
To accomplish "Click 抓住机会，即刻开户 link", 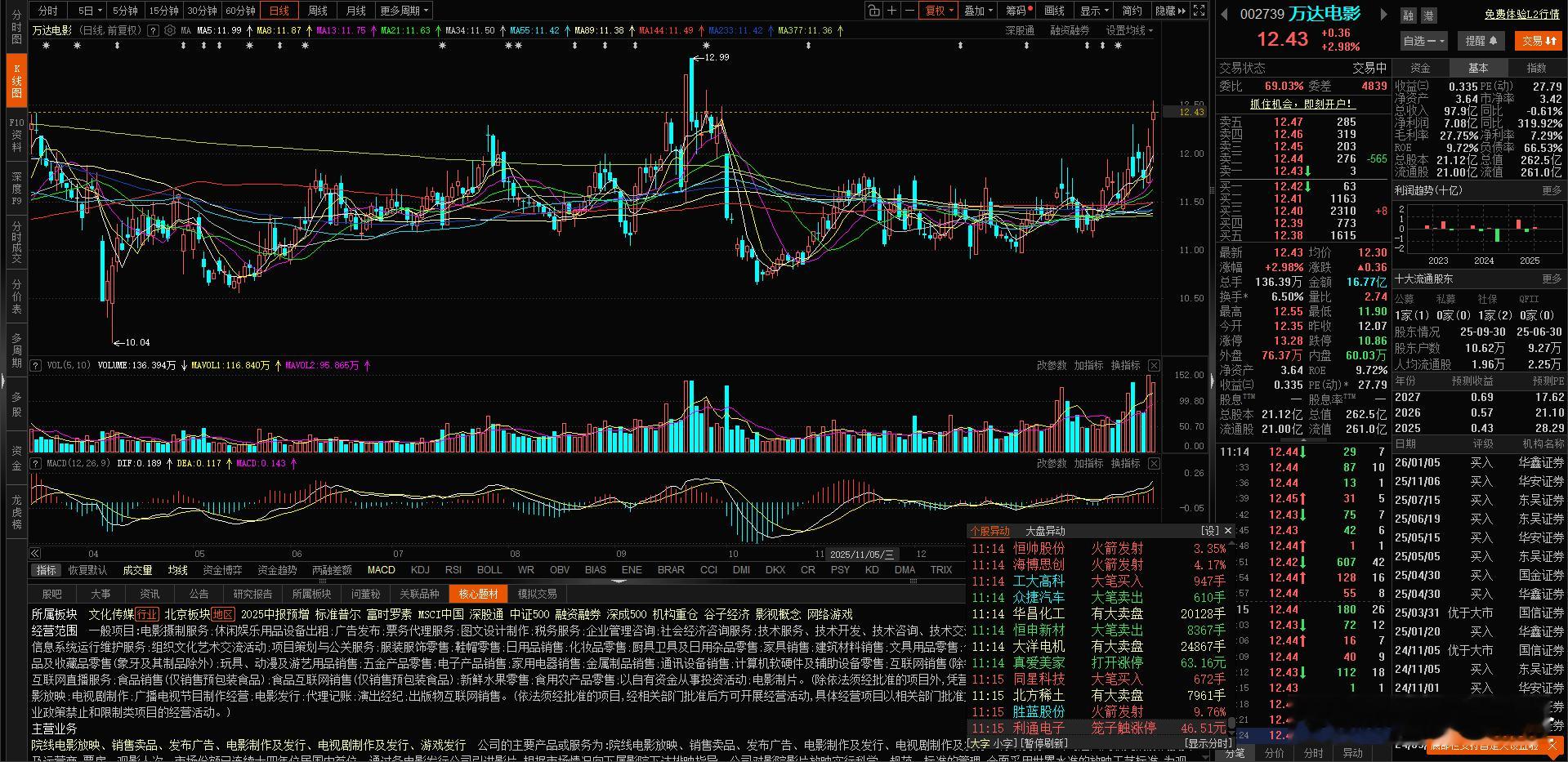I will 1302,104.
